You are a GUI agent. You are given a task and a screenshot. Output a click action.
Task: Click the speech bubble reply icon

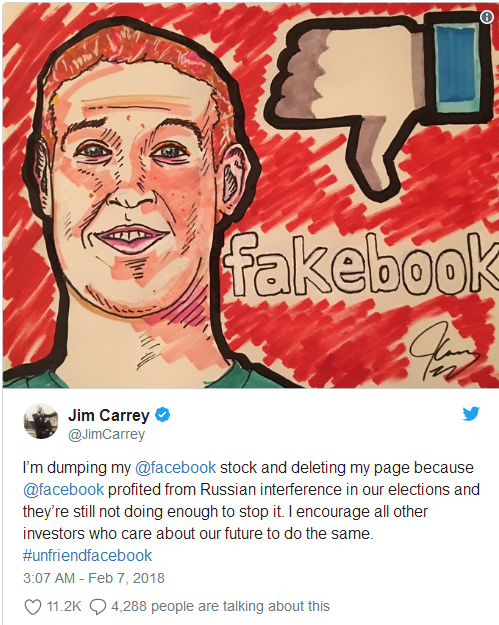point(98,607)
